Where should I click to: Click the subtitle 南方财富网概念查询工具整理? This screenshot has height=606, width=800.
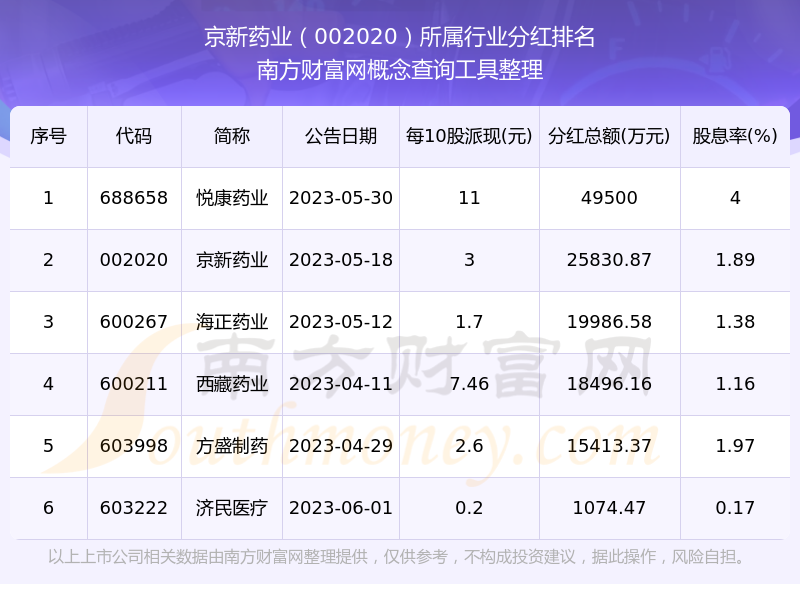click(x=399, y=70)
